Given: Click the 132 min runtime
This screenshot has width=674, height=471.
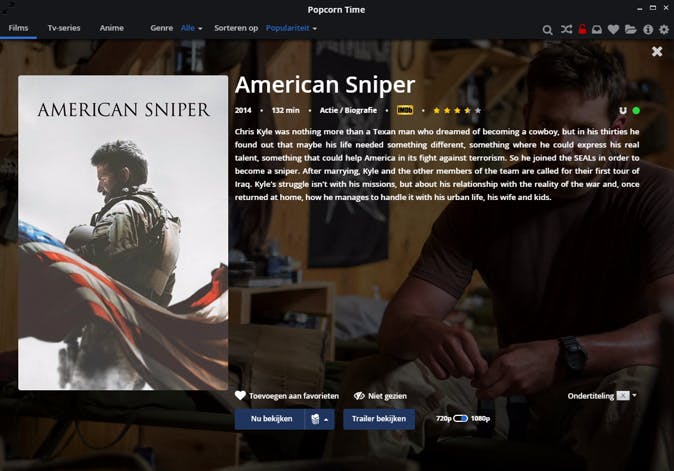Looking at the screenshot, I should 285,110.
